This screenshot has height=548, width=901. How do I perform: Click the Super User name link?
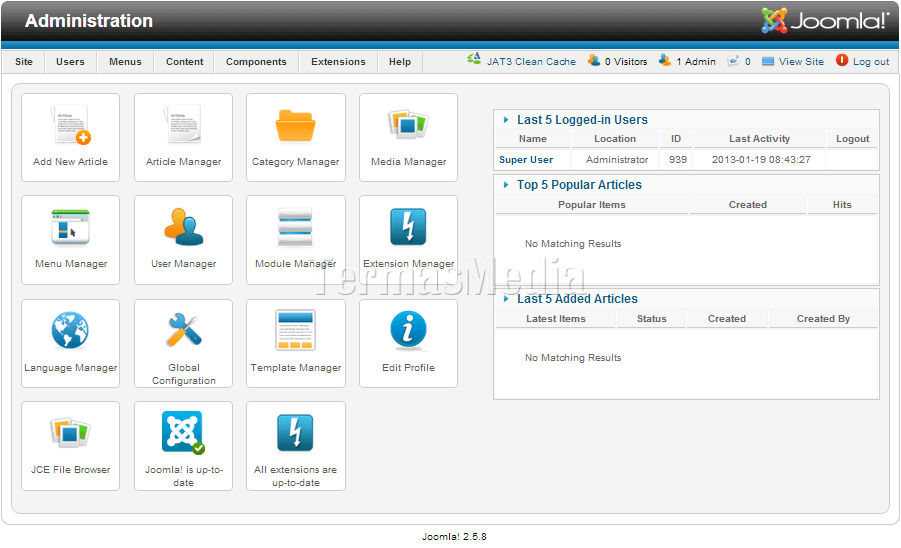coord(526,160)
